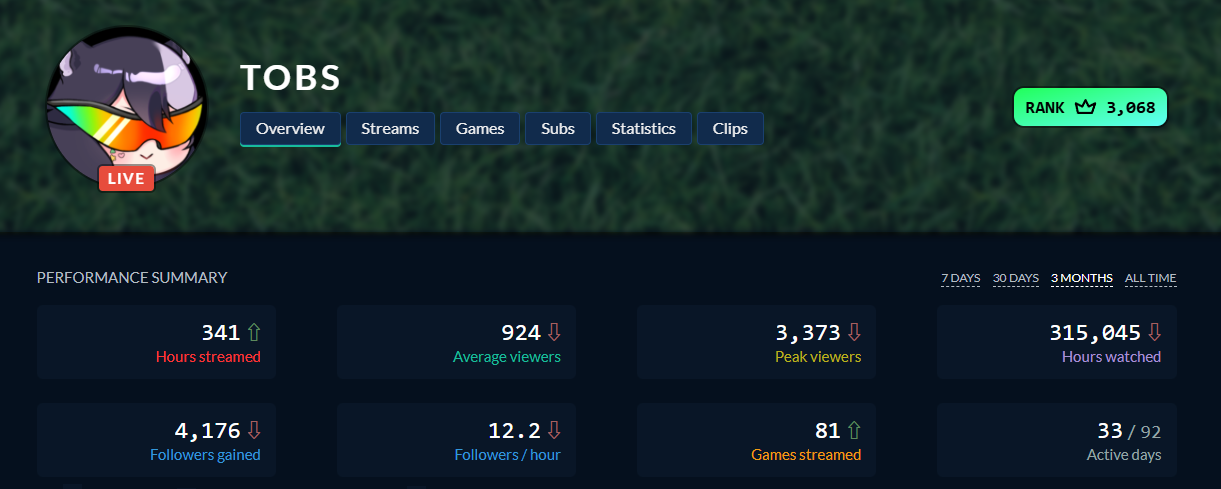Image resolution: width=1221 pixels, height=489 pixels.
Task: Click the red LIVE badge
Action: coord(126,179)
